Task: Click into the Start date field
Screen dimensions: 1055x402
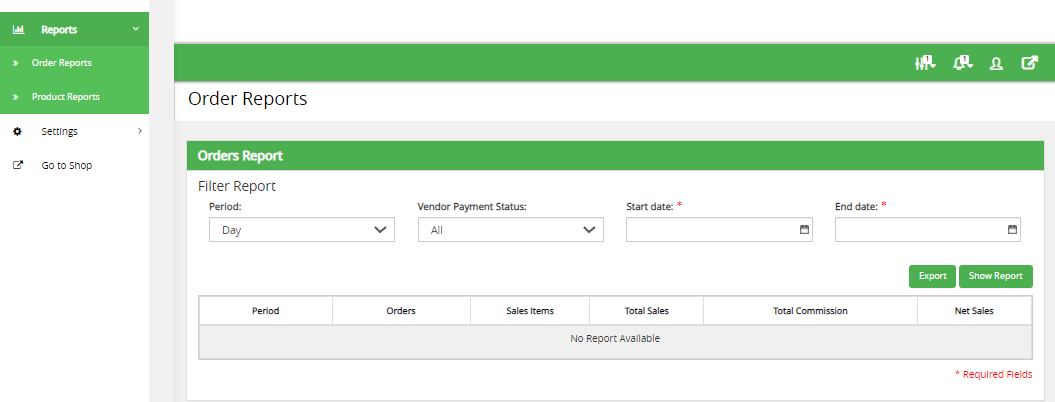Action: click(712, 230)
